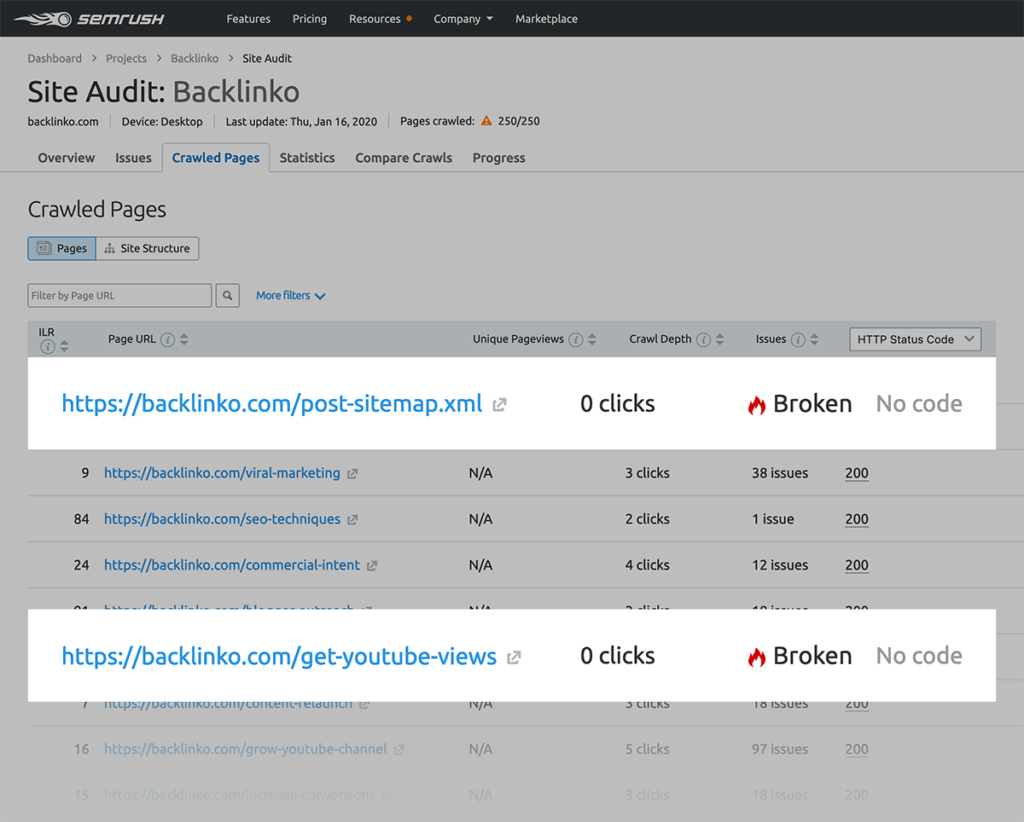Switch to the Issues tab

(133, 157)
